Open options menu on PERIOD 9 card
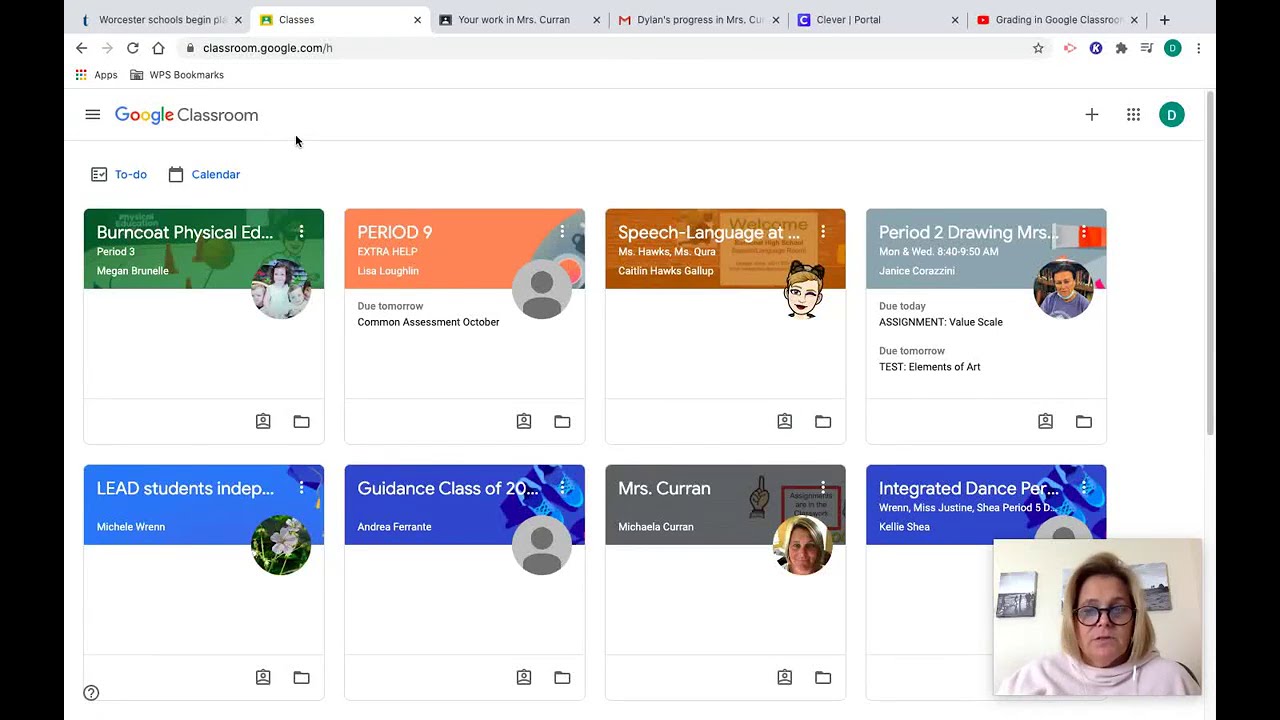Screen dimensions: 1280x720 (562, 232)
